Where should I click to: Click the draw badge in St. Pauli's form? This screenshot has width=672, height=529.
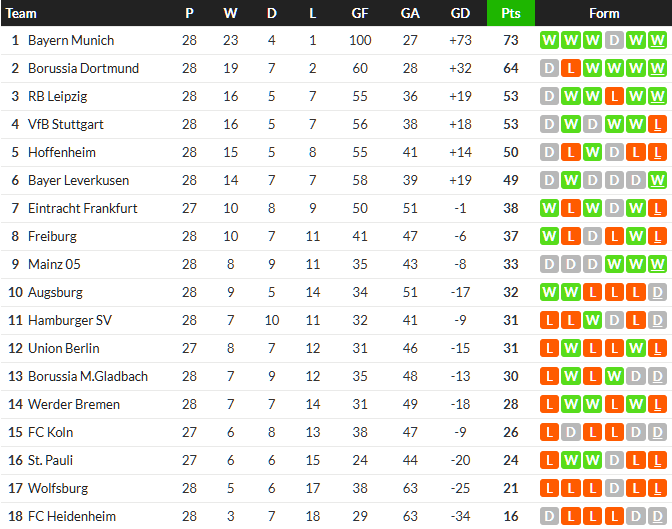coord(614,461)
